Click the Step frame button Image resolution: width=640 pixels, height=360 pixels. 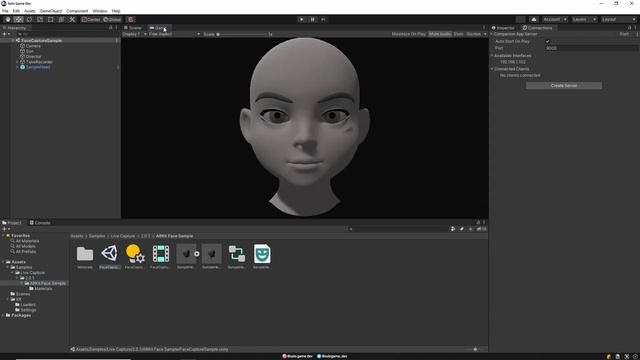click(x=323, y=20)
